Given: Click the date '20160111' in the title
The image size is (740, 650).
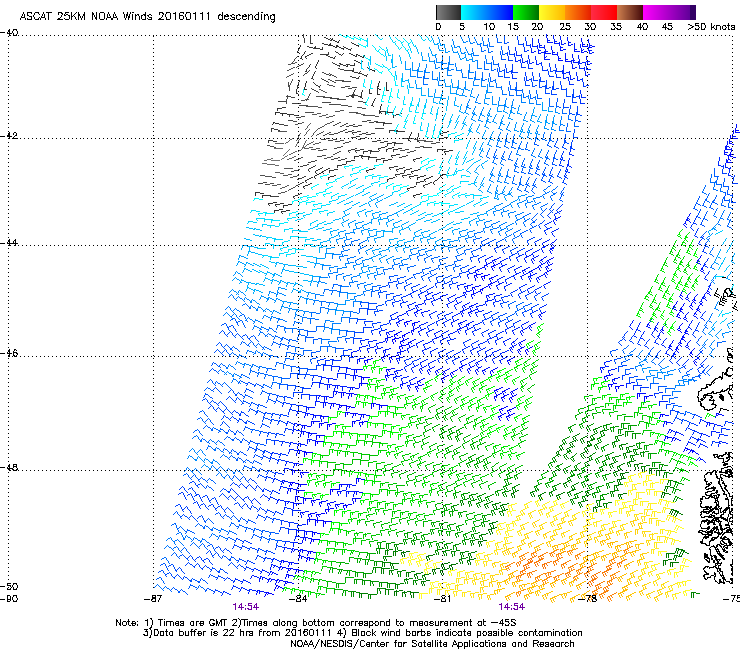Looking at the screenshot, I should (184, 16).
